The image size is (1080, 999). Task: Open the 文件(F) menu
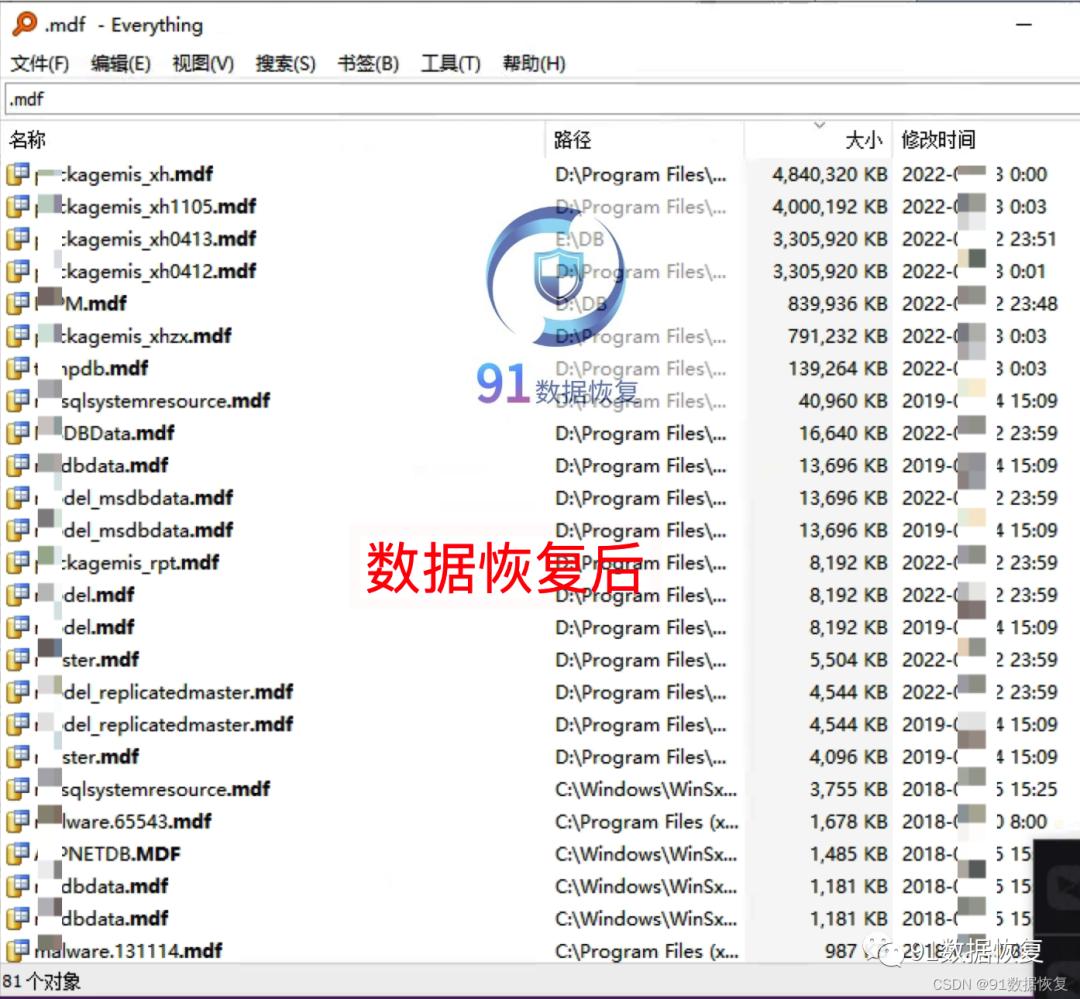point(40,62)
